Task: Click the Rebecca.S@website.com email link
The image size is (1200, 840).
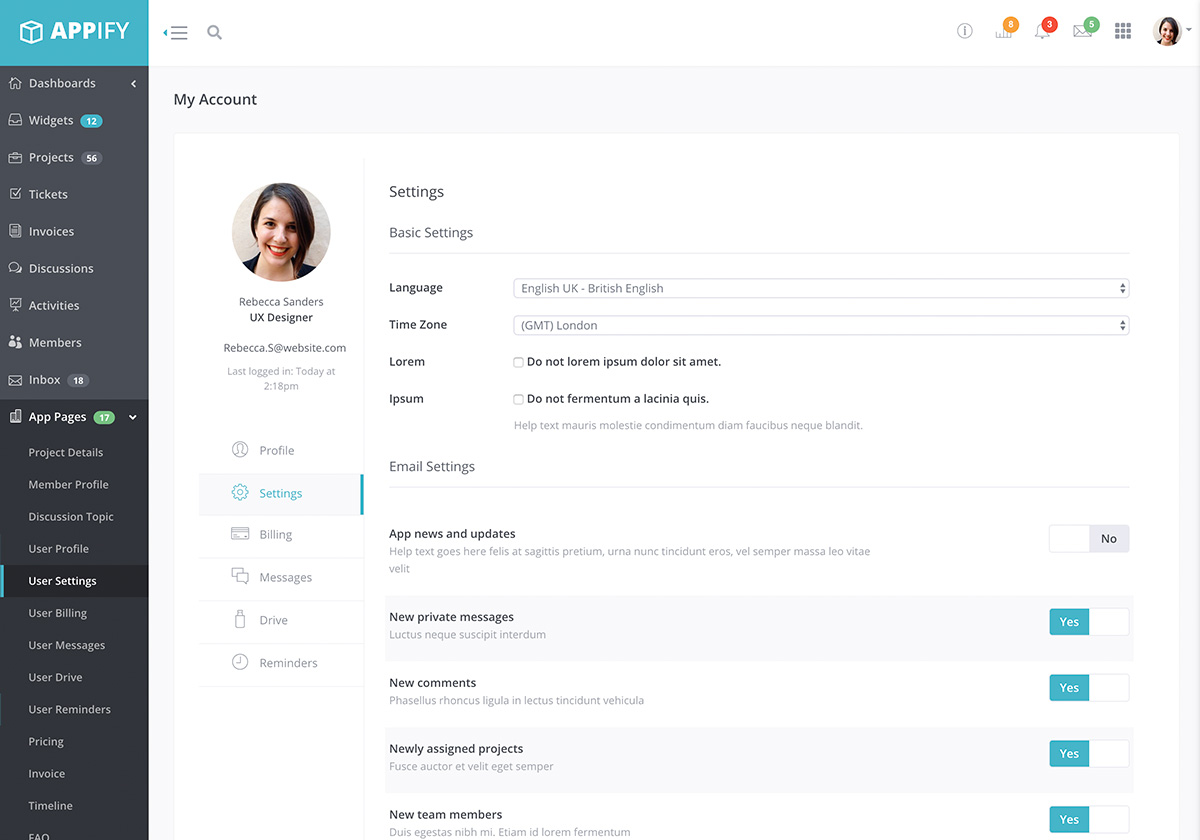Action: (284, 348)
